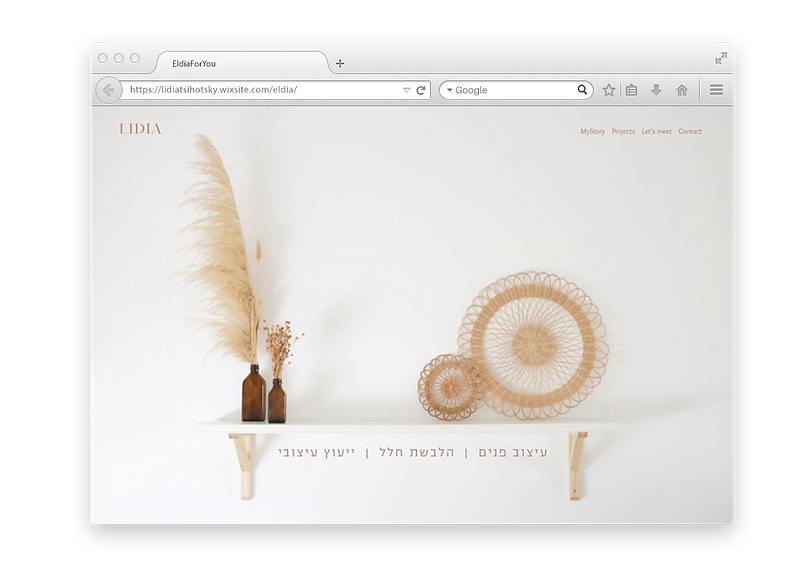Click the first window control circle
Image resolution: width=812 pixels, height=578 pixels.
[103, 58]
